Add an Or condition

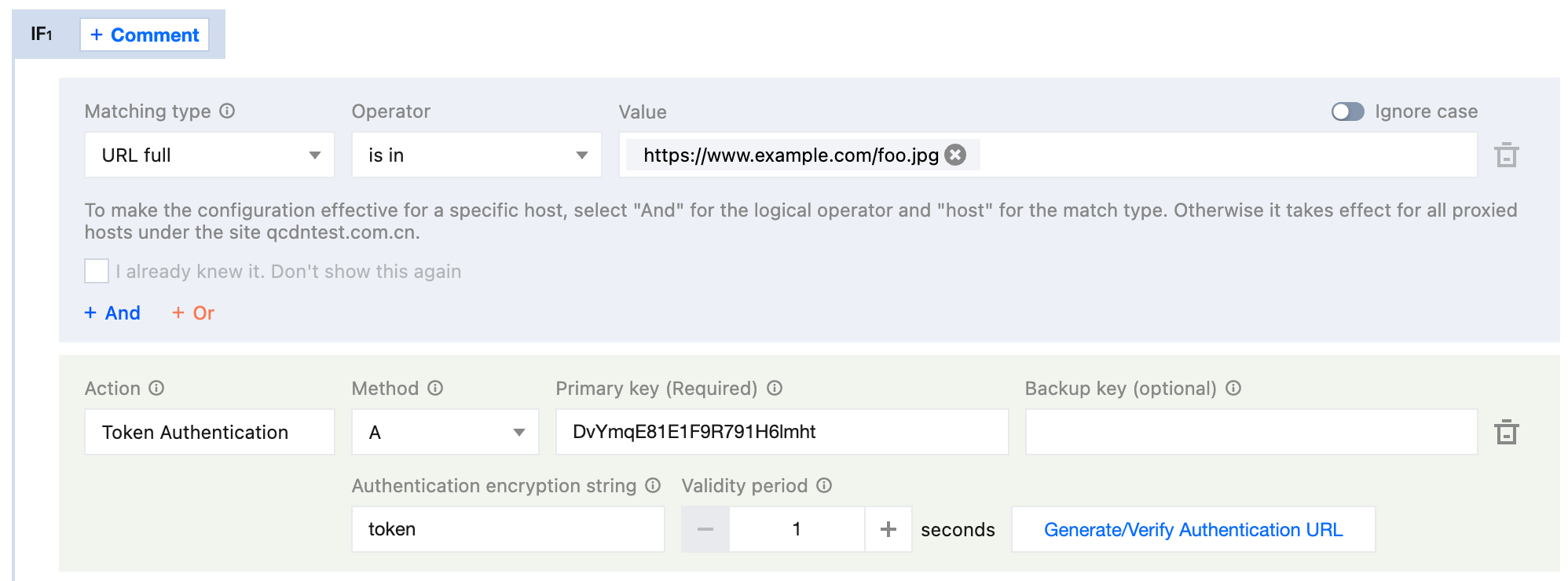point(193,312)
